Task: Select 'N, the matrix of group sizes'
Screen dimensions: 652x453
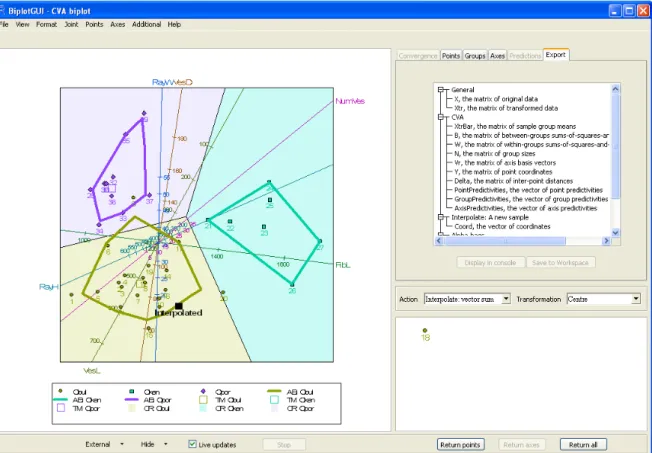Action: click(x=494, y=153)
